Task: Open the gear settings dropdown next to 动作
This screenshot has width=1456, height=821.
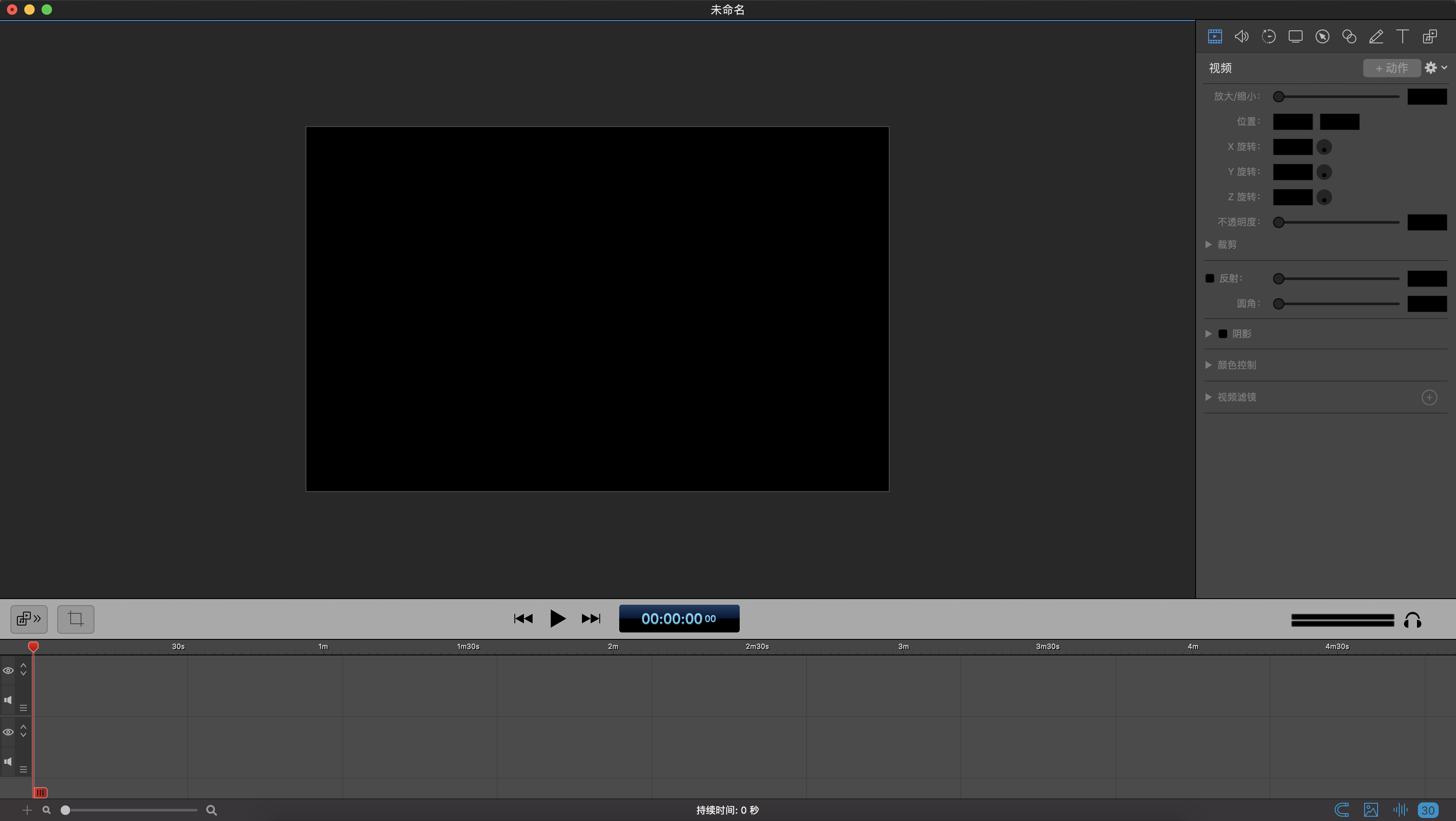Action: [1436, 68]
